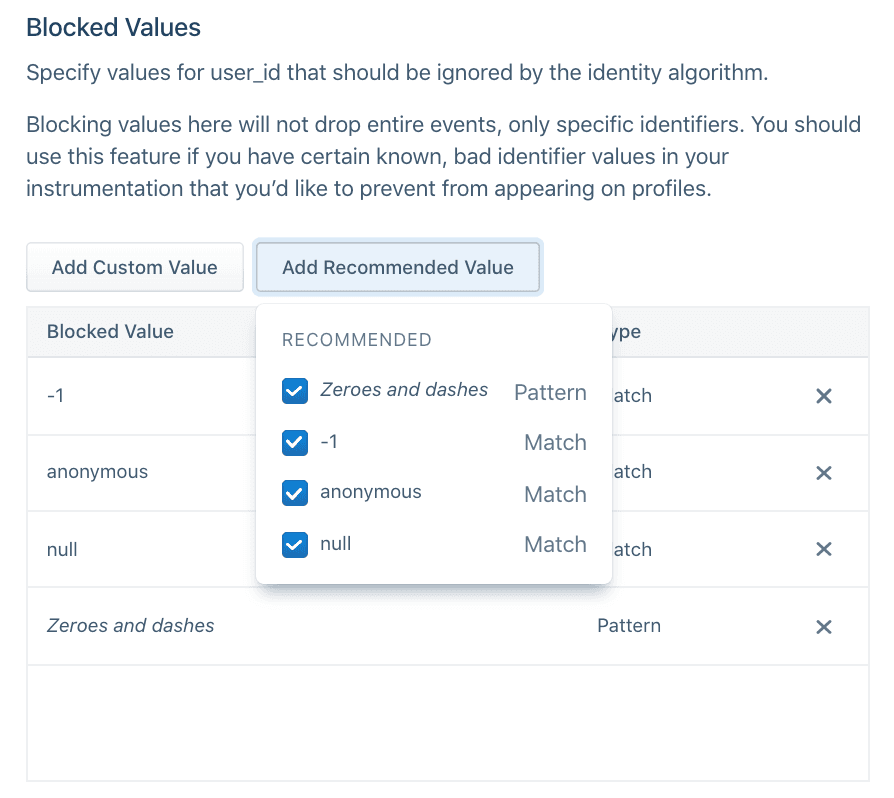Select the "Zeroes and dashes" table row
The image size is (894, 798).
130,626
